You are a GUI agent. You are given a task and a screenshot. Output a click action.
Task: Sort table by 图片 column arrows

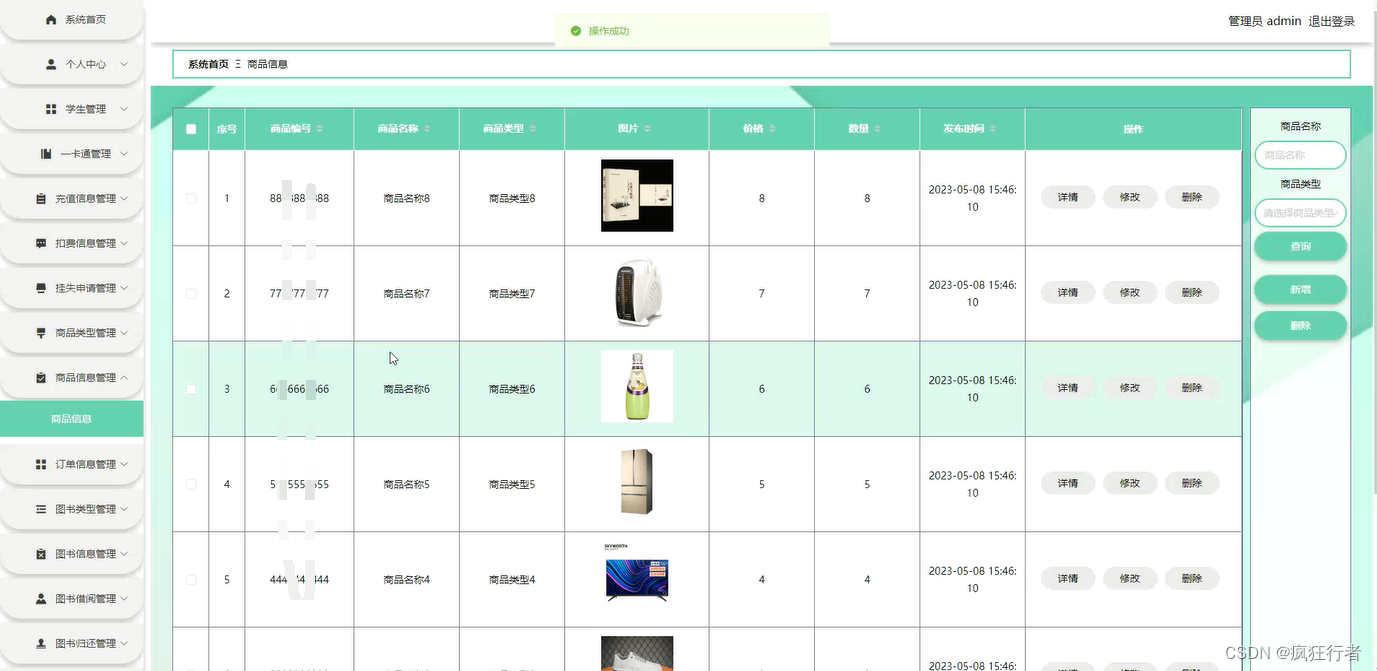point(647,129)
